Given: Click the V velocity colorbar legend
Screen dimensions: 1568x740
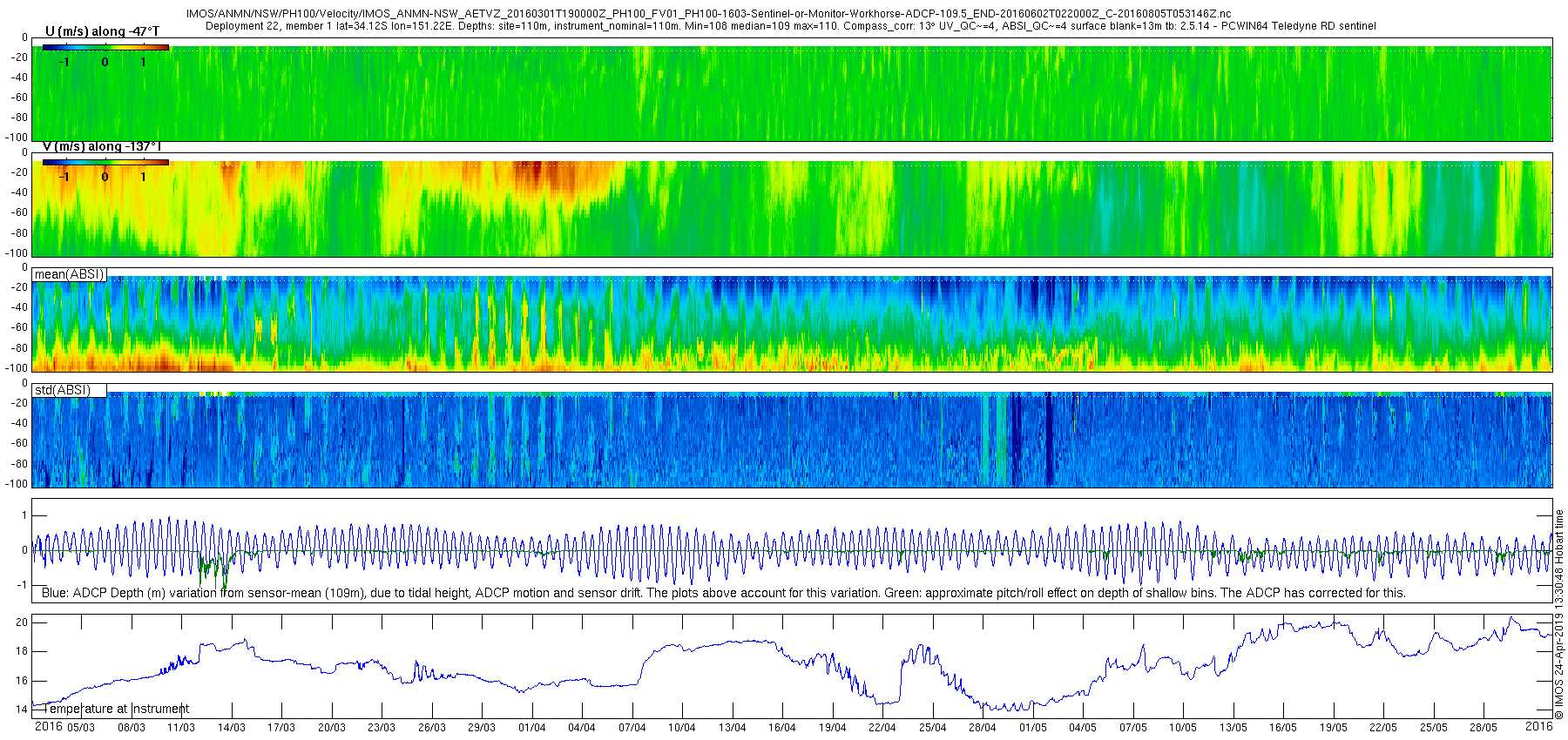Looking at the screenshot, I should tap(105, 163).
